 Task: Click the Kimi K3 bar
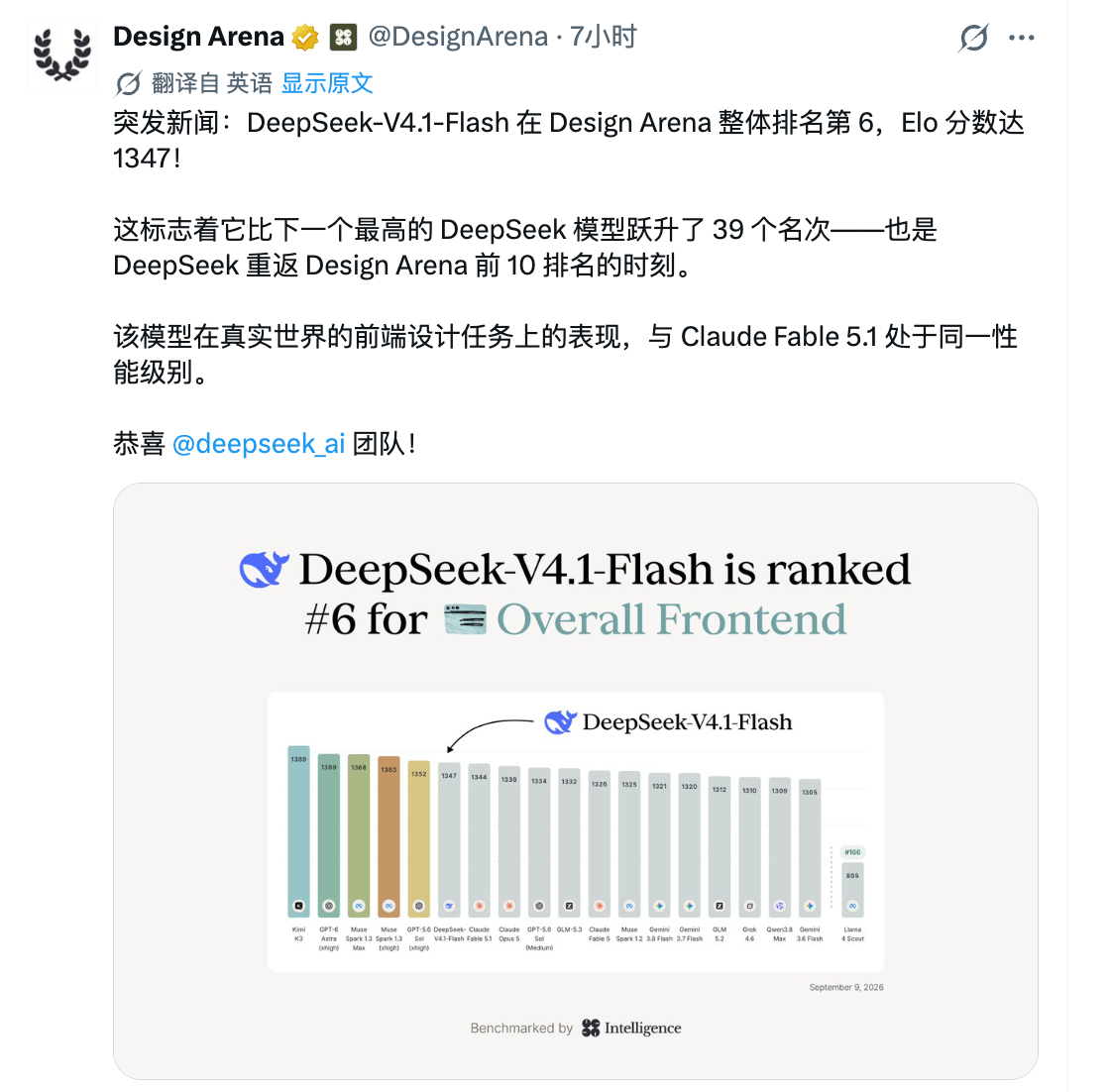tap(298, 831)
